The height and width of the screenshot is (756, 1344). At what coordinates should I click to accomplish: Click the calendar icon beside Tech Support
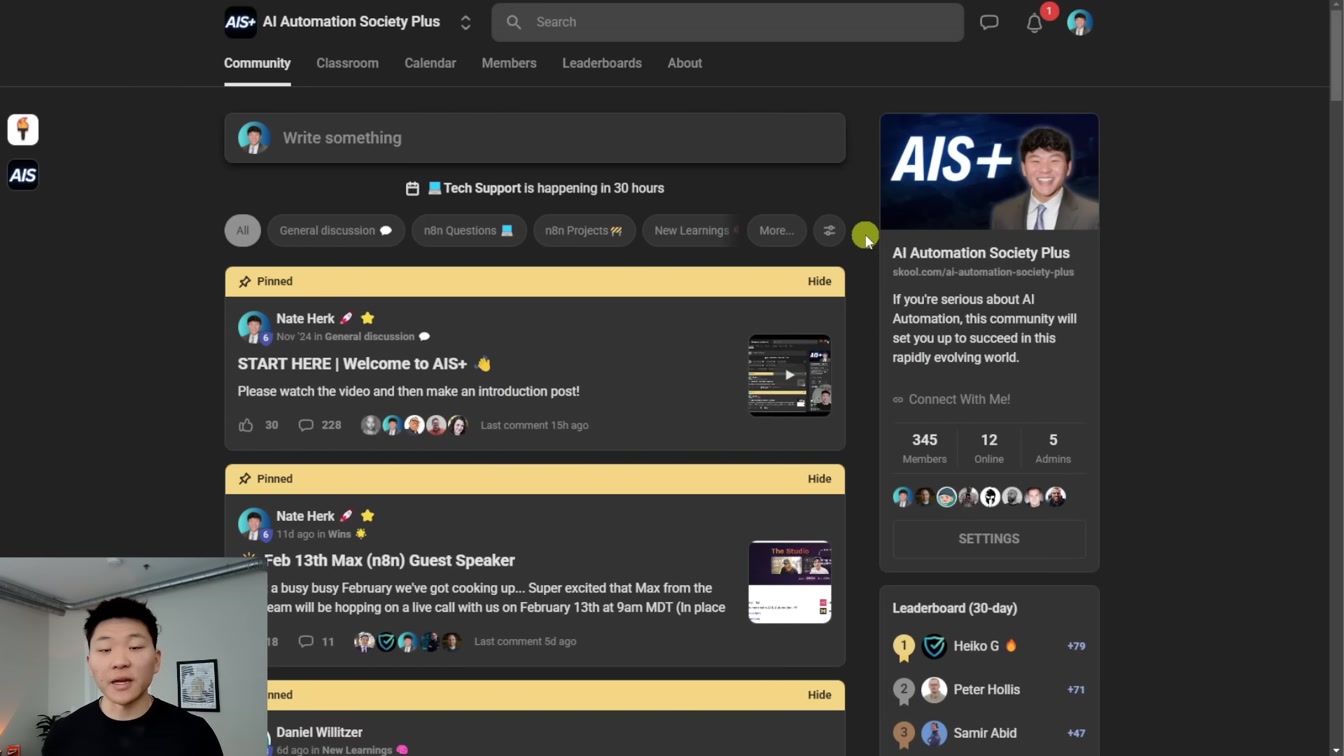click(x=412, y=188)
